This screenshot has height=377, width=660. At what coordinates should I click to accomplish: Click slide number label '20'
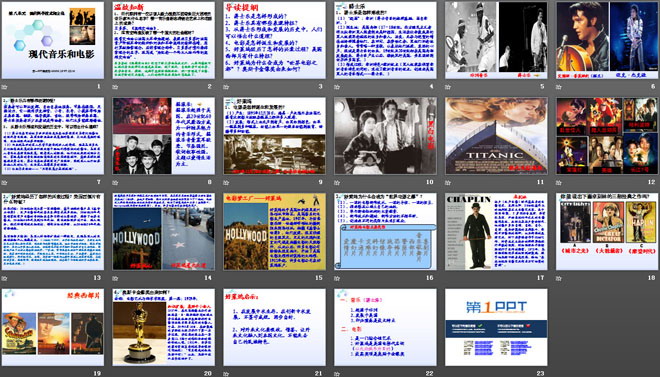point(208,373)
